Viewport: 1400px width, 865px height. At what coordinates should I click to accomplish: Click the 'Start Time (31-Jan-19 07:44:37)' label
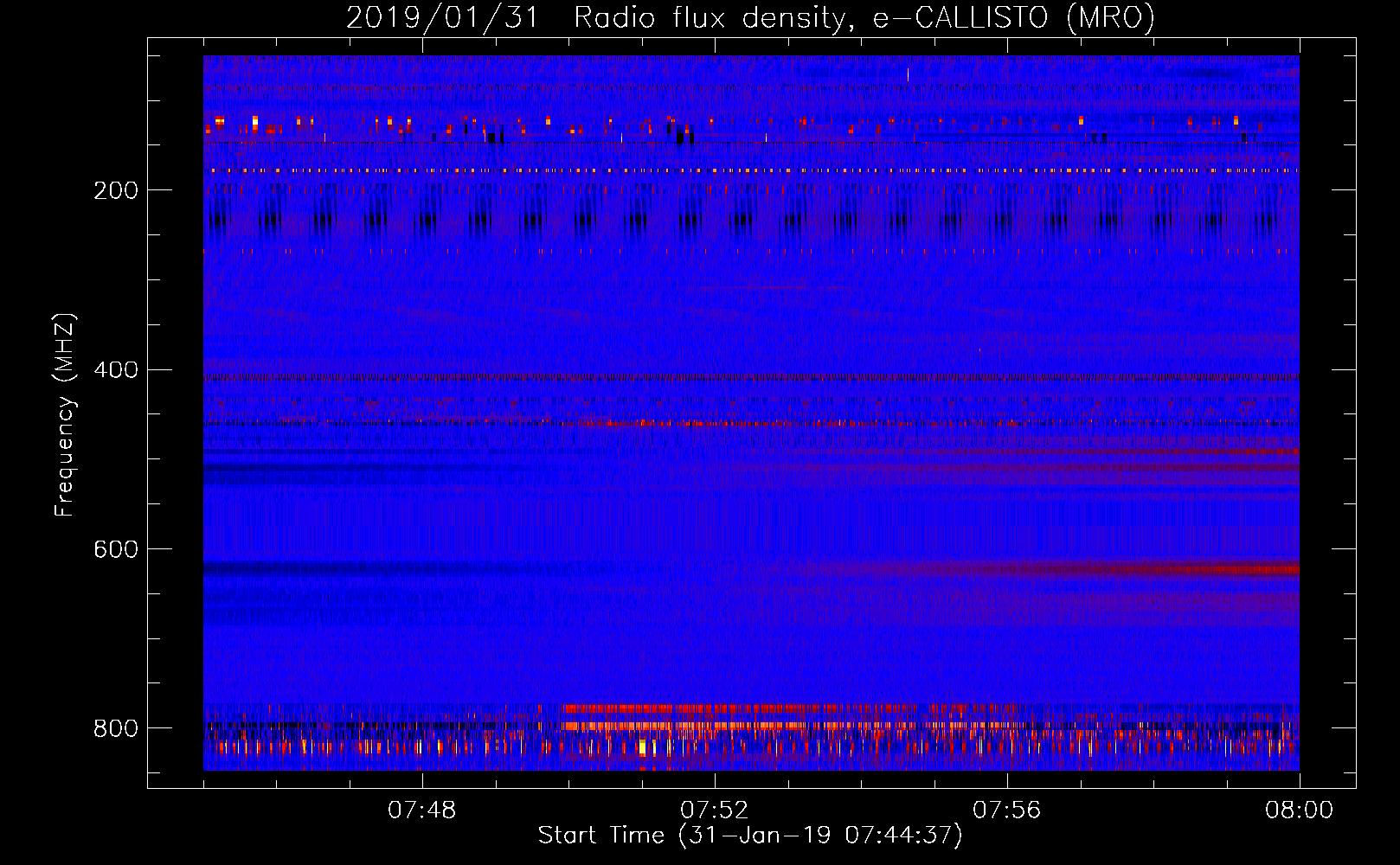pyautogui.click(x=750, y=836)
